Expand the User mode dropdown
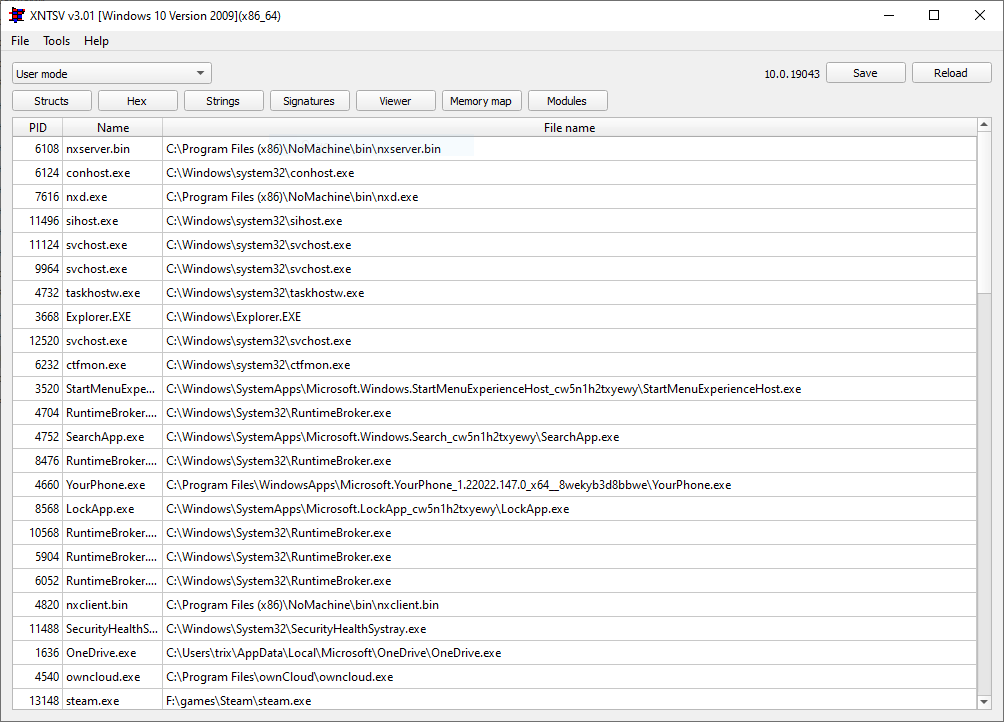This screenshot has height=722, width=1004. [111, 74]
